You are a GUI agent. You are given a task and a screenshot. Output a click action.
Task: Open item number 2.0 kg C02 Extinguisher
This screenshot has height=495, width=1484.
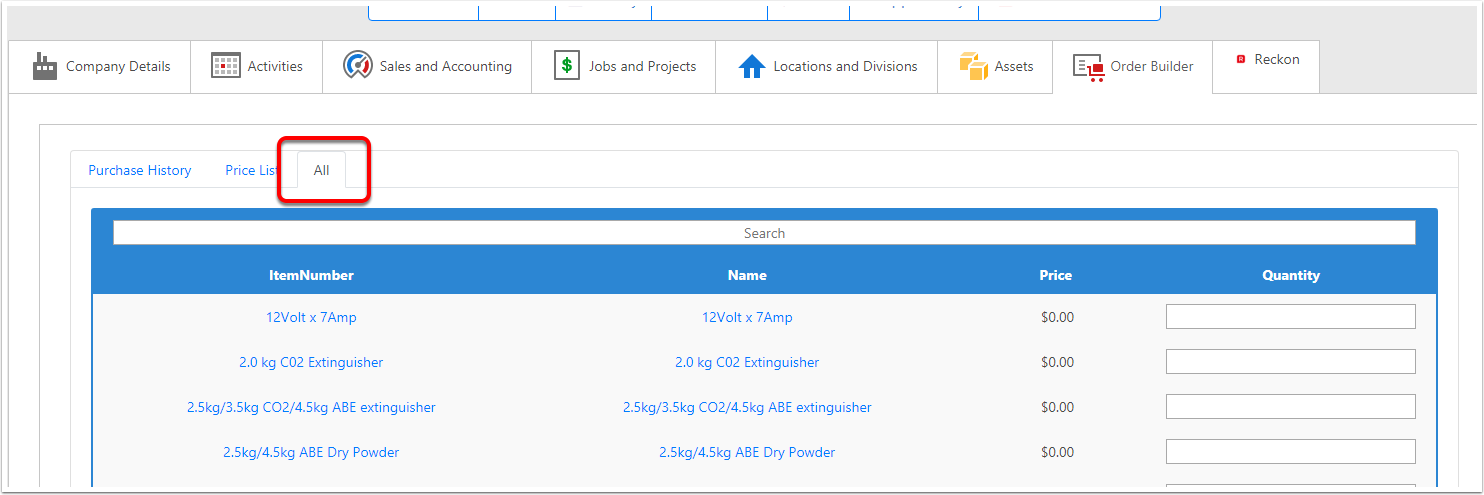pos(311,362)
